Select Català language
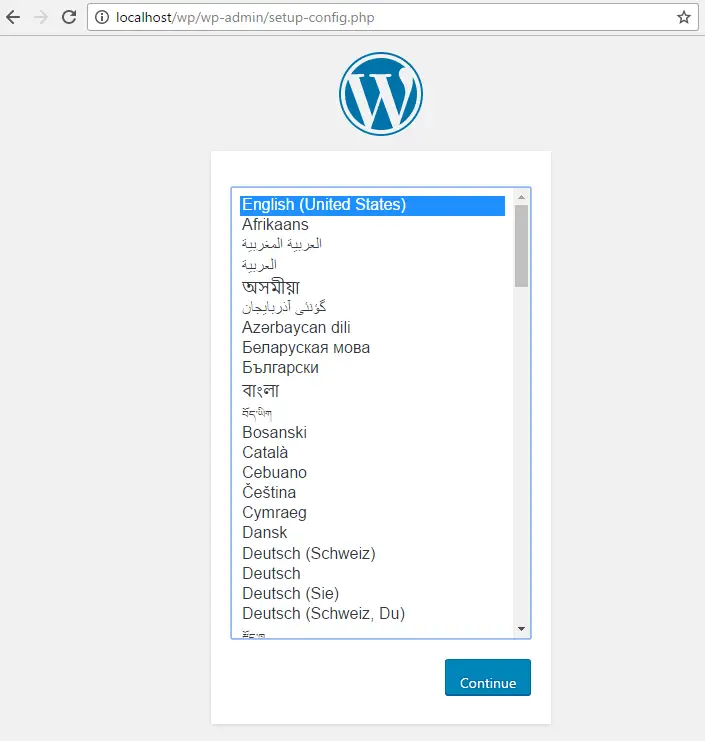Image resolution: width=705 pixels, height=741 pixels. pyautogui.click(x=372, y=453)
